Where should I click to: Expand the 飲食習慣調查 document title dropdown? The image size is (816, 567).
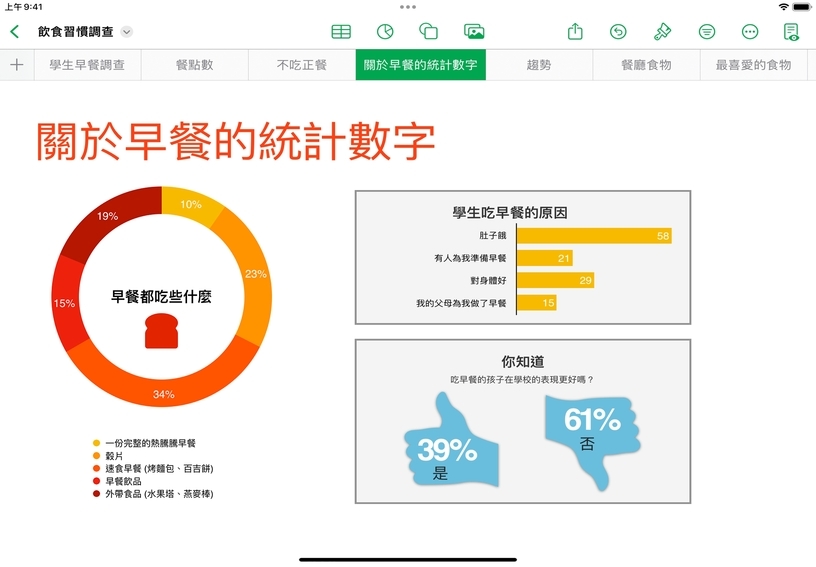(x=127, y=32)
